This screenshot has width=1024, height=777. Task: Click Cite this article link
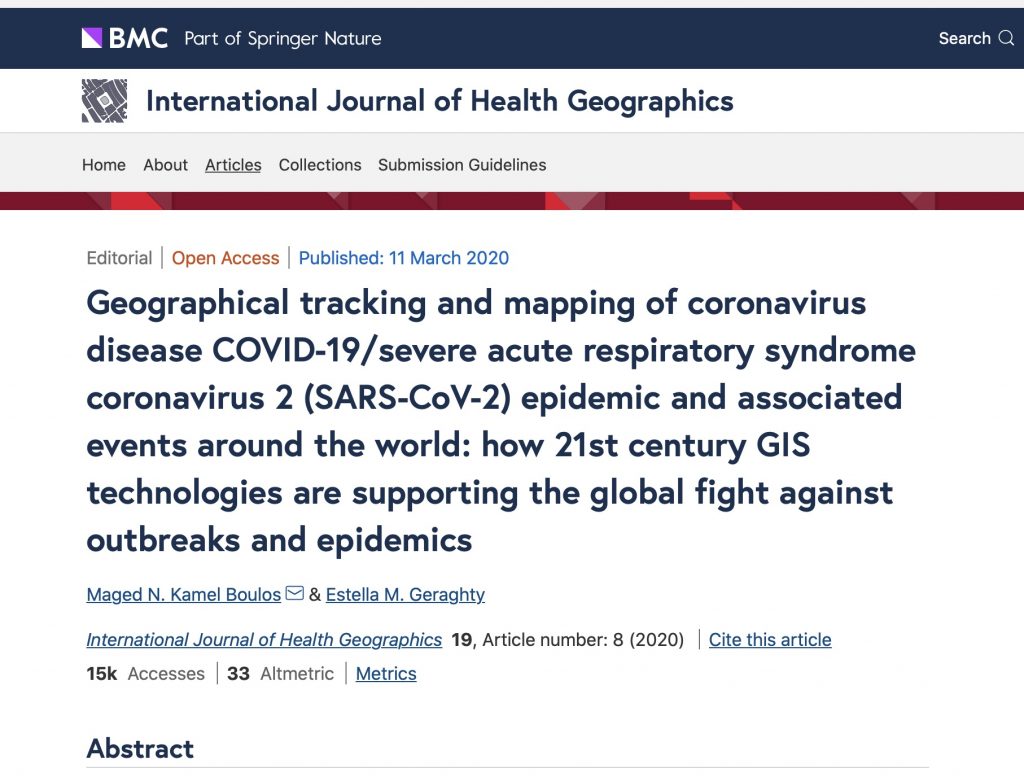(x=770, y=639)
